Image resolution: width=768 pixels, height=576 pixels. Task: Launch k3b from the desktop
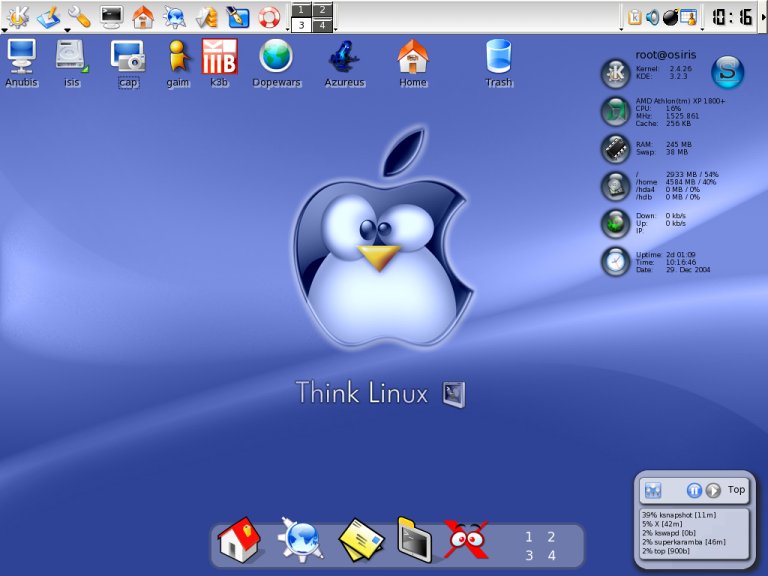(x=219, y=63)
